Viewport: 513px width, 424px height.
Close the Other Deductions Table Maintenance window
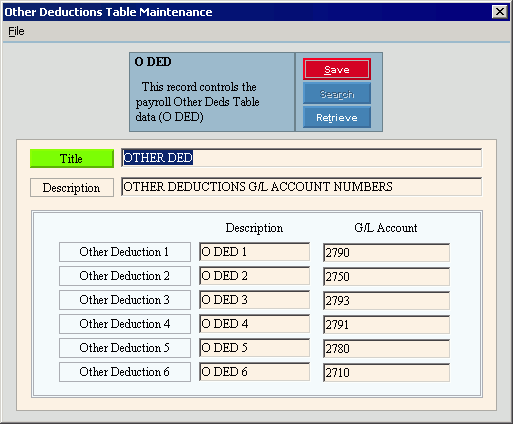point(500,12)
